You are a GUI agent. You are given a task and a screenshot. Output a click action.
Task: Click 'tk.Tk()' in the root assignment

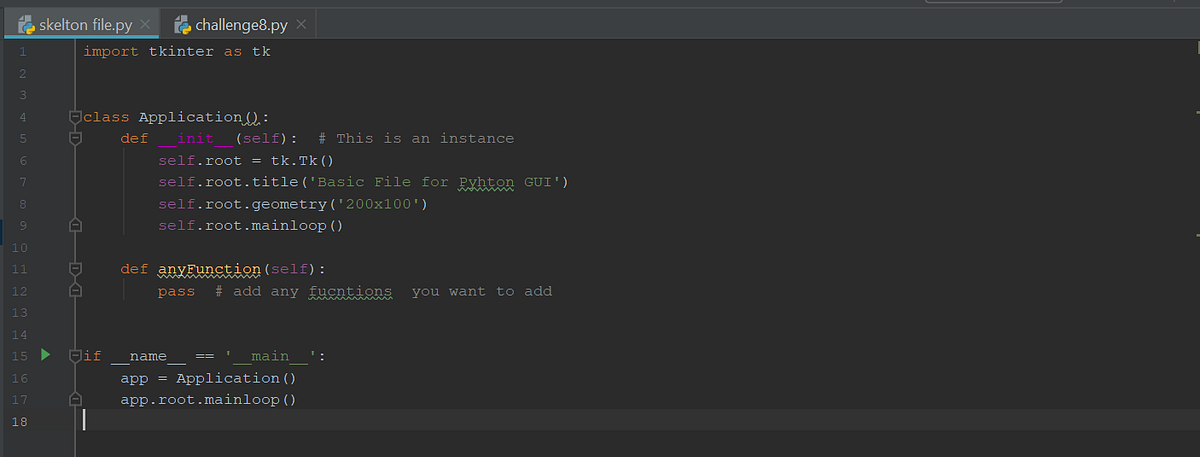(x=301, y=160)
